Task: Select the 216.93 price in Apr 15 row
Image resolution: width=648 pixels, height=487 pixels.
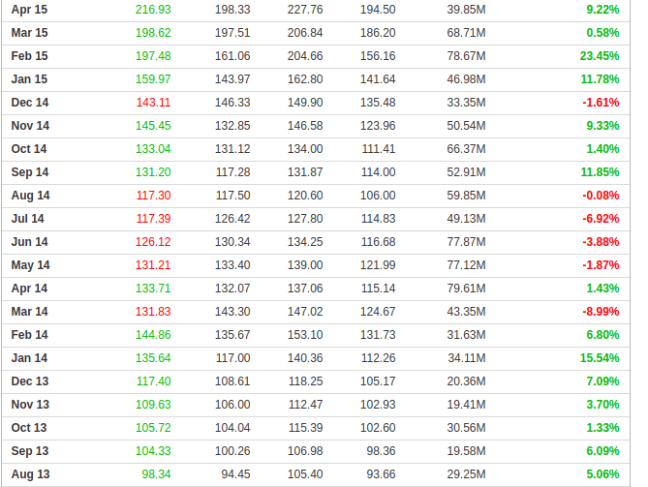Action: [x=153, y=9]
